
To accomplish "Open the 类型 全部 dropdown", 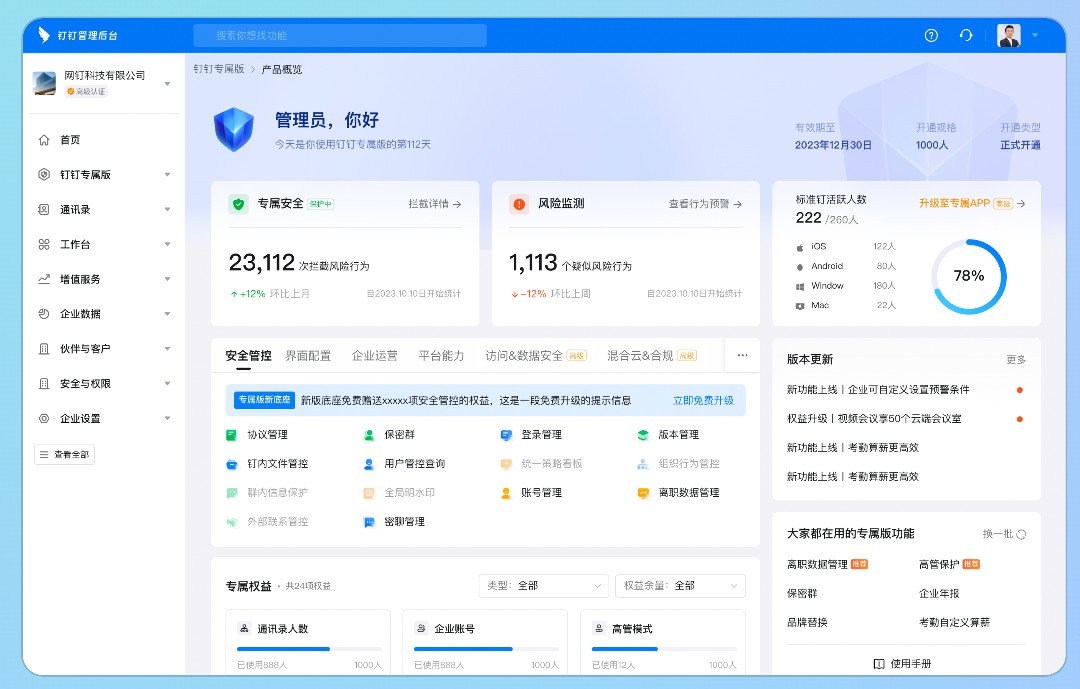I will click(x=543, y=586).
